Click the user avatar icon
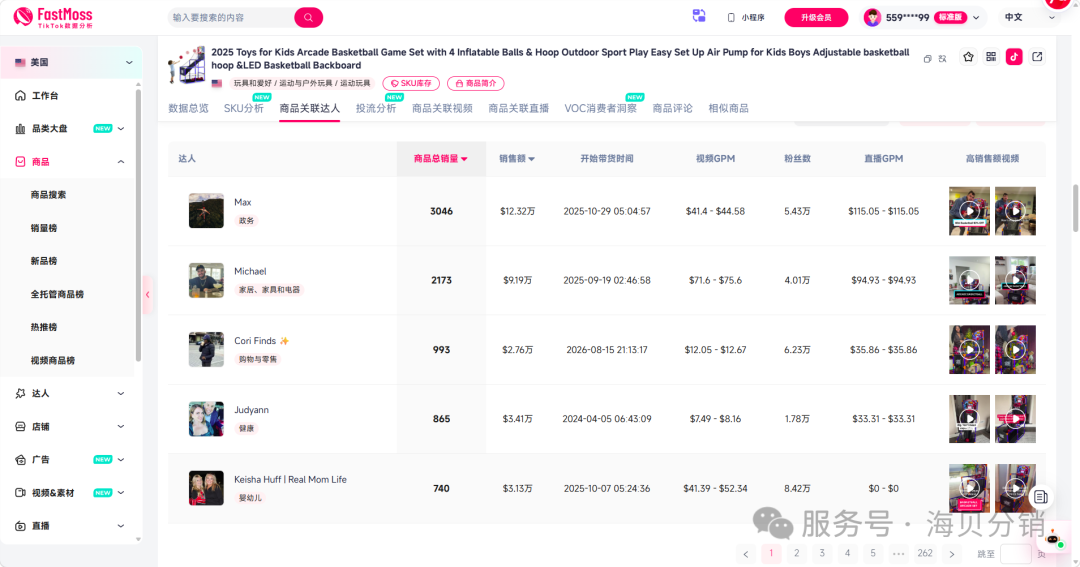The height and width of the screenshot is (567, 1080). 872,17
